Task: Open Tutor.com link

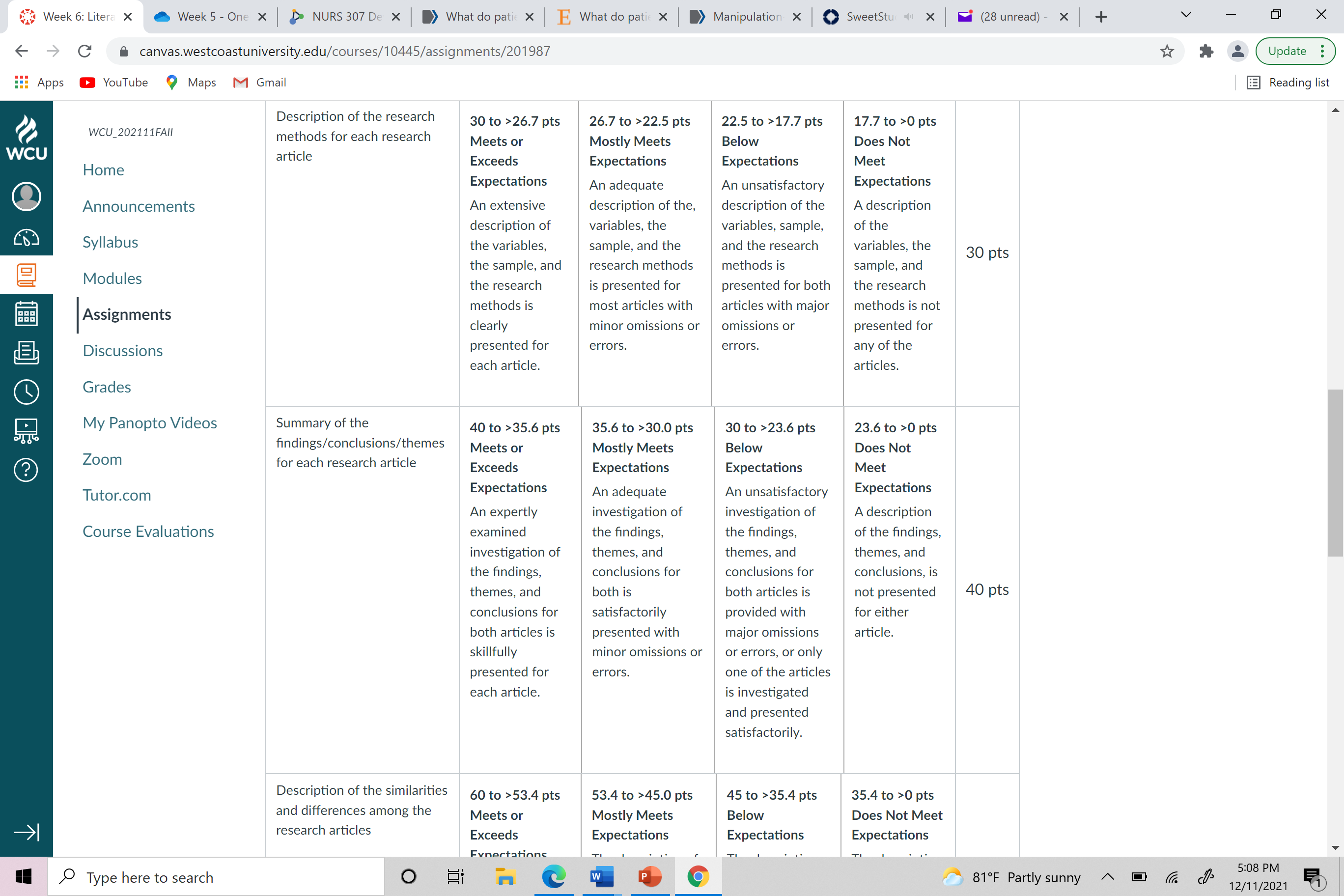Action: 116,496
